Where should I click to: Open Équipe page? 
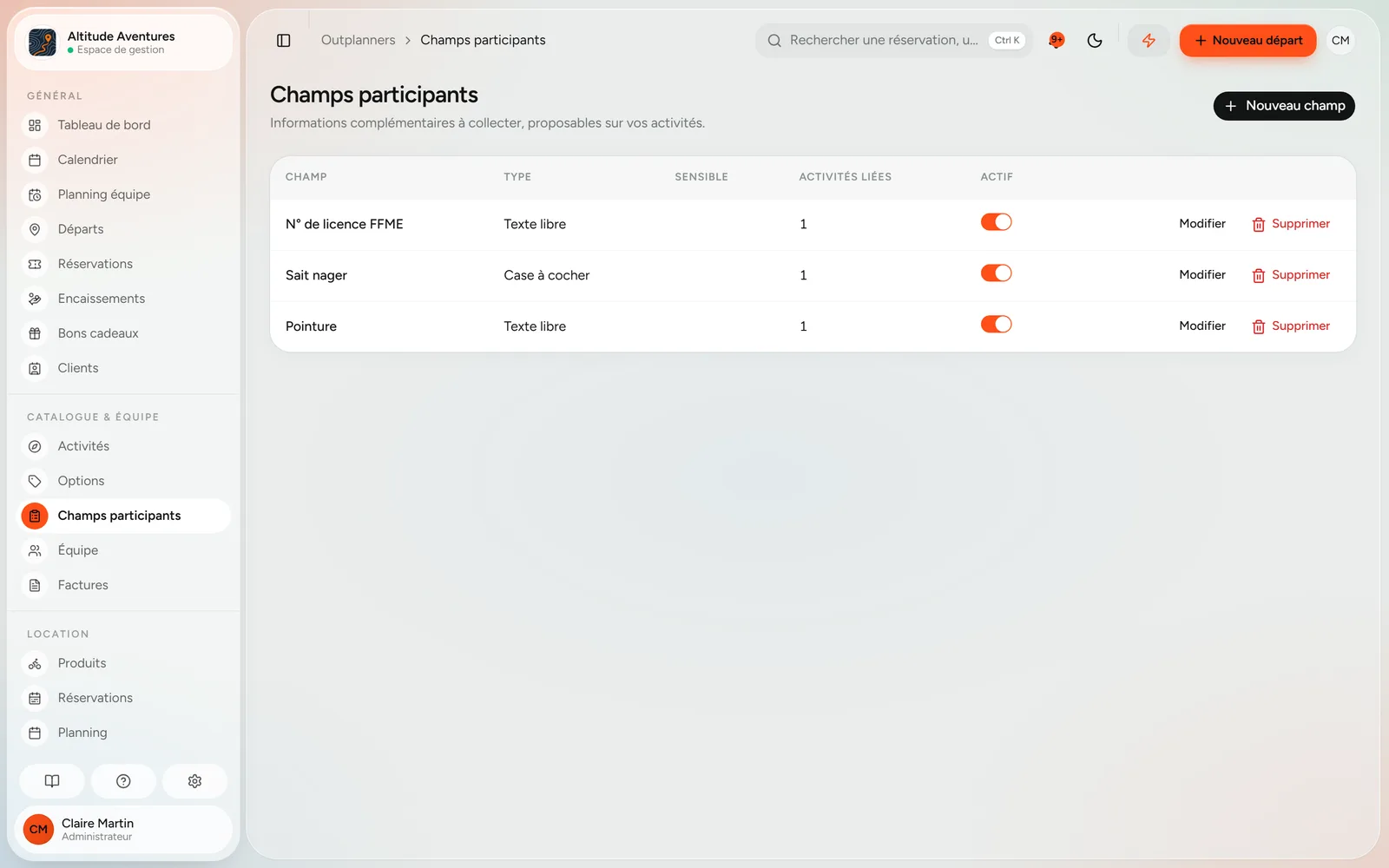tap(125, 550)
